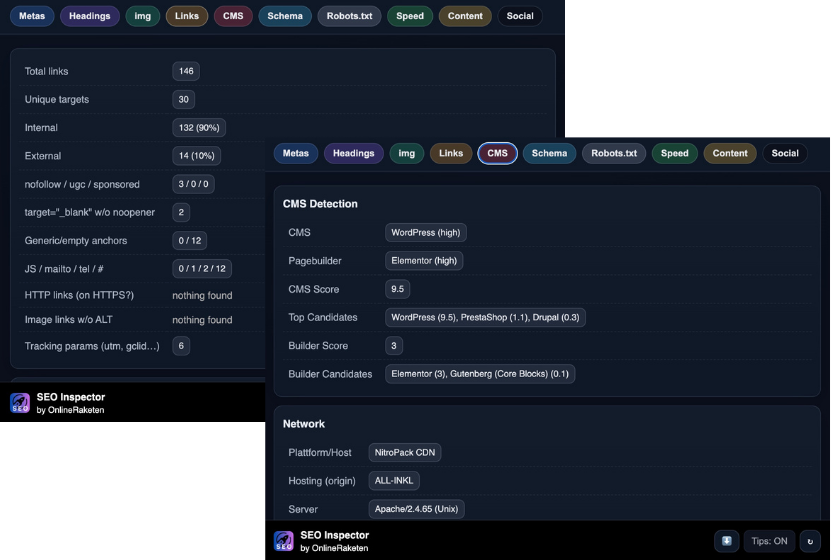This screenshot has width=831, height=560.
Task: Click the Image links w/o ALT label
Action: [x=68, y=319]
